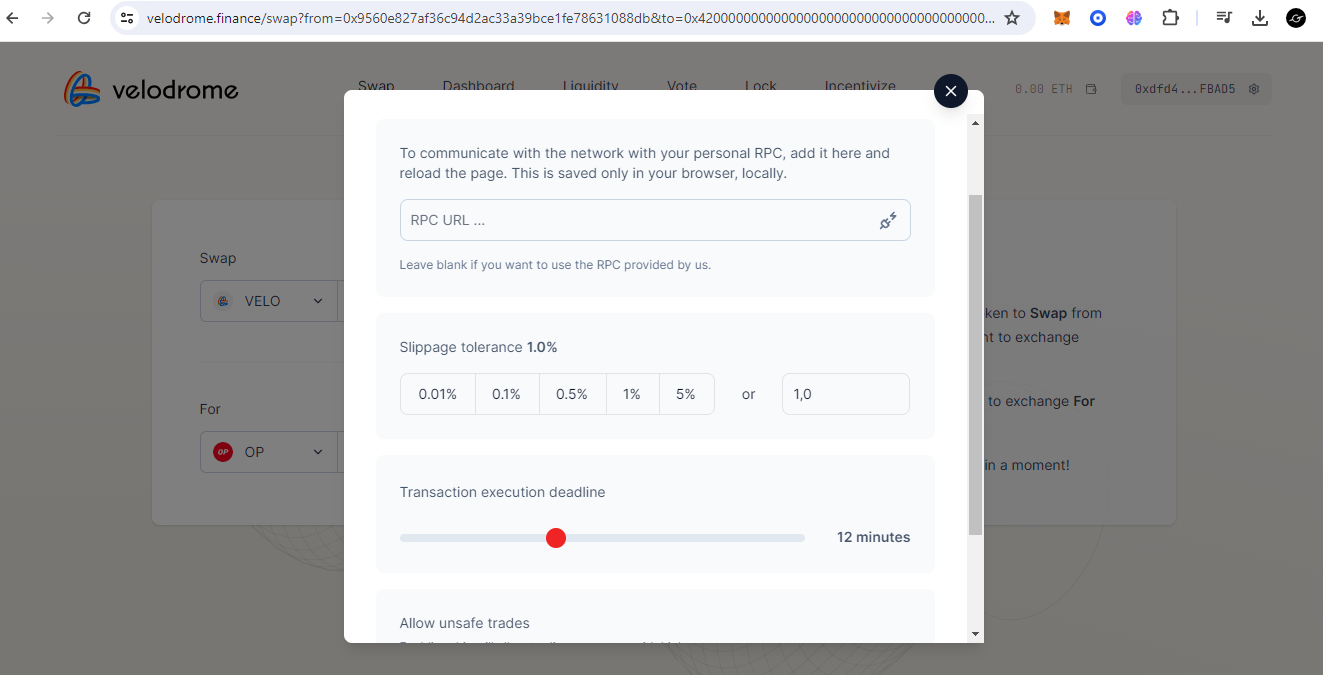Click the "Allow unsafe trades" heading
Viewport: 1323px width, 675px height.
tap(464, 623)
